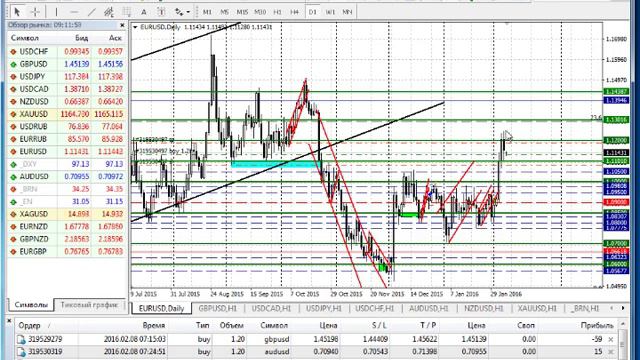
Task: Close the terminal orders panel
Action: 9,321
